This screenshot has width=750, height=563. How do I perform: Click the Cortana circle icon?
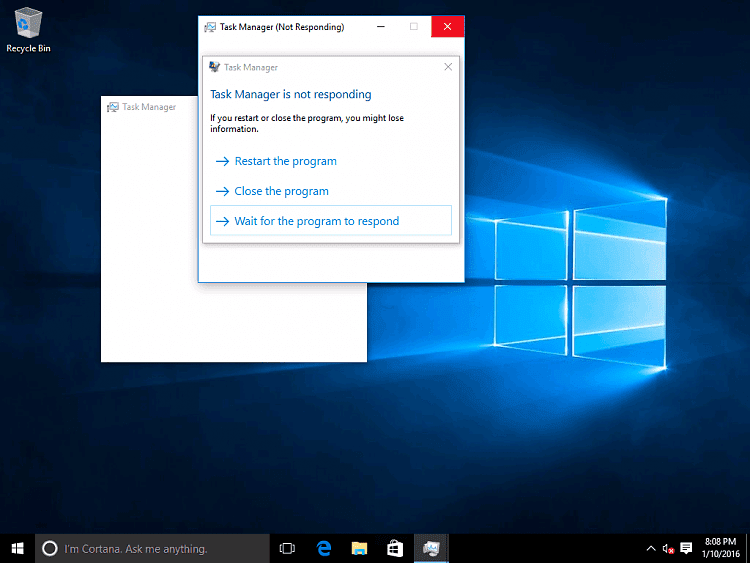50,549
